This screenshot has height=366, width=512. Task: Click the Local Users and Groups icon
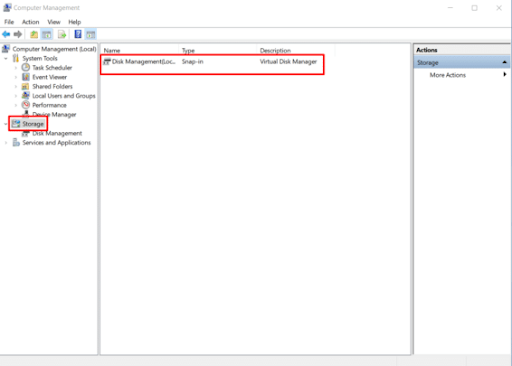pos(25,95)
